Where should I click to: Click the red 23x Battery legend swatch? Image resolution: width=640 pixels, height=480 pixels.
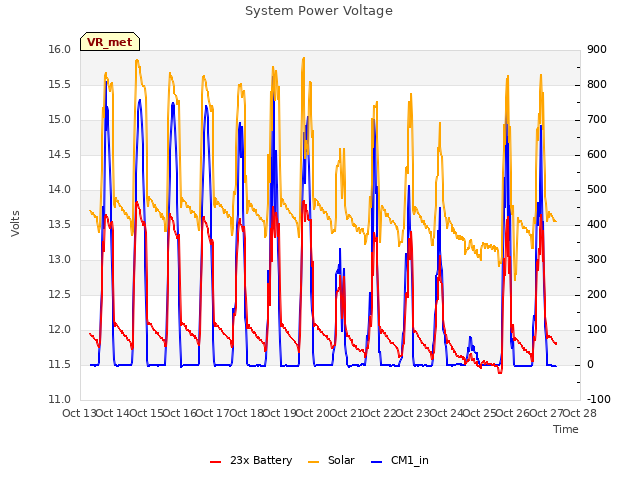(215, 462)
